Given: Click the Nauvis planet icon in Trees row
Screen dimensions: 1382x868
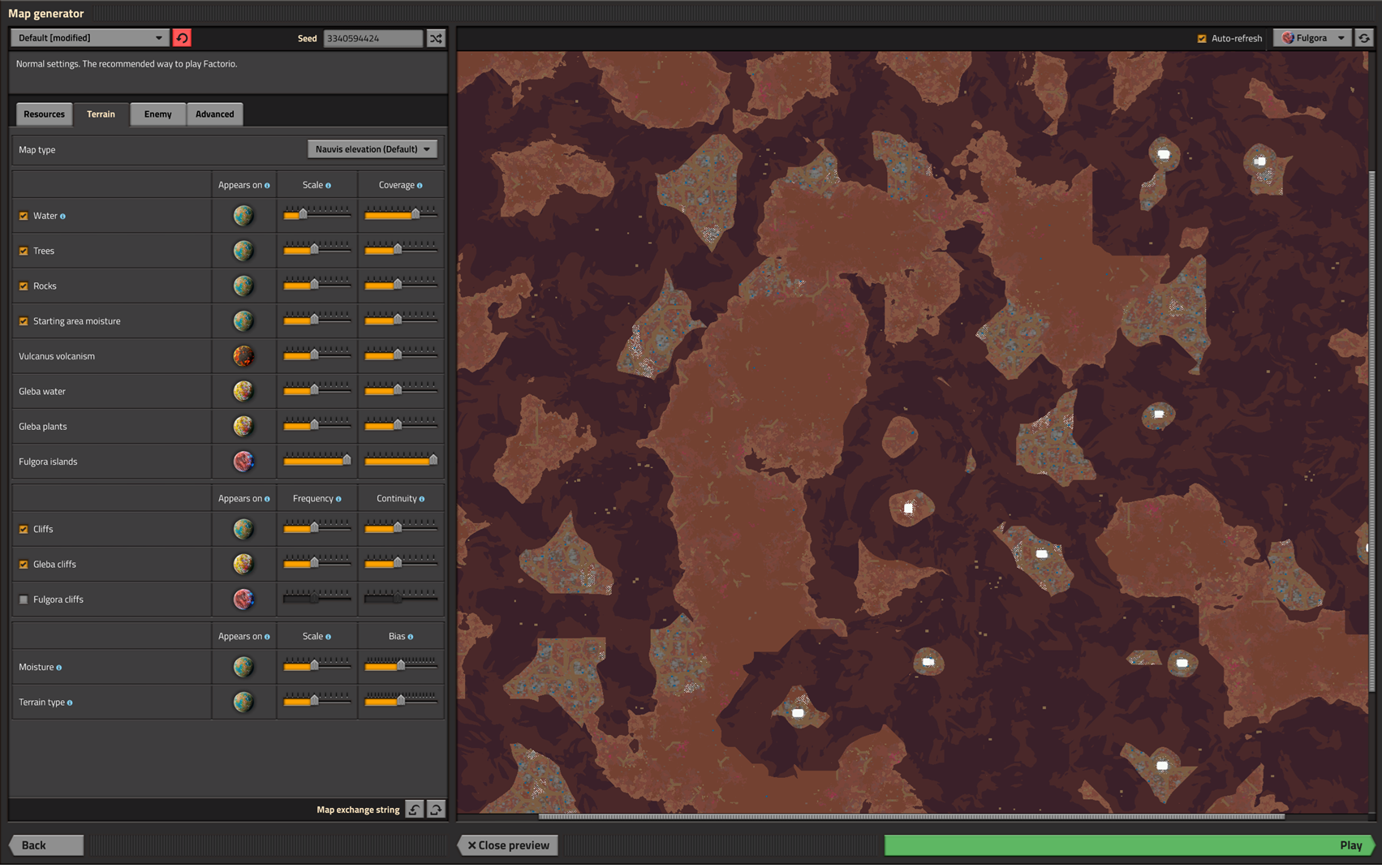Looking at the screenshot, I should point(243,251).
